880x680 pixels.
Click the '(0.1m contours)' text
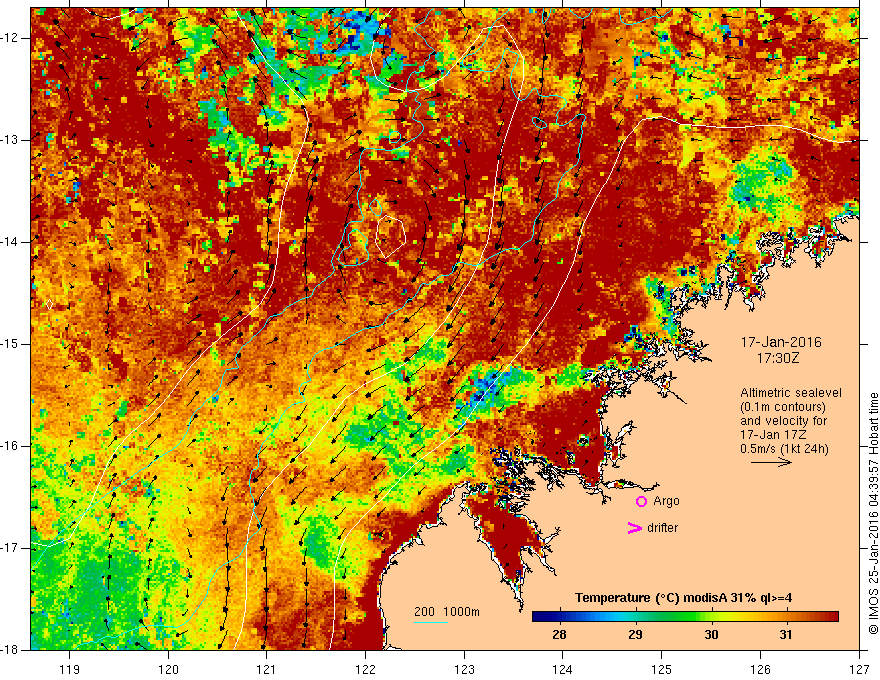click(782, 407)
